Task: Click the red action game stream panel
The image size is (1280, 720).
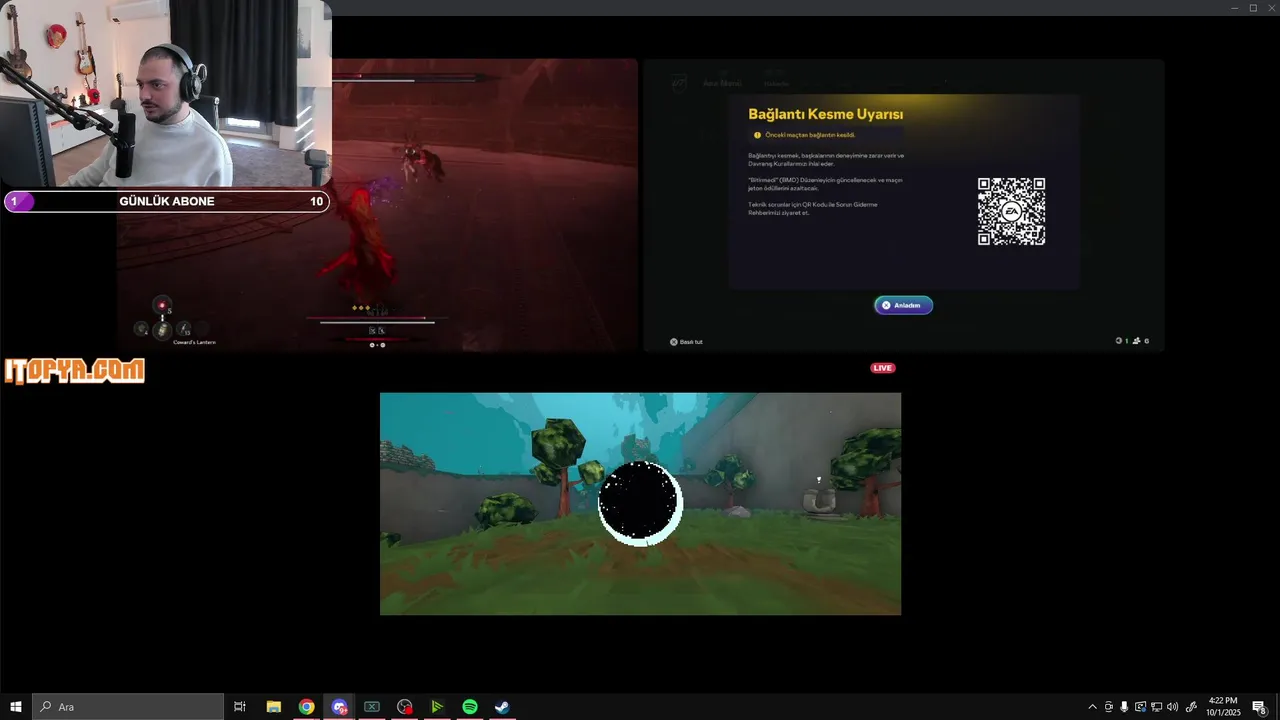Action: click(x=377, y=205)
